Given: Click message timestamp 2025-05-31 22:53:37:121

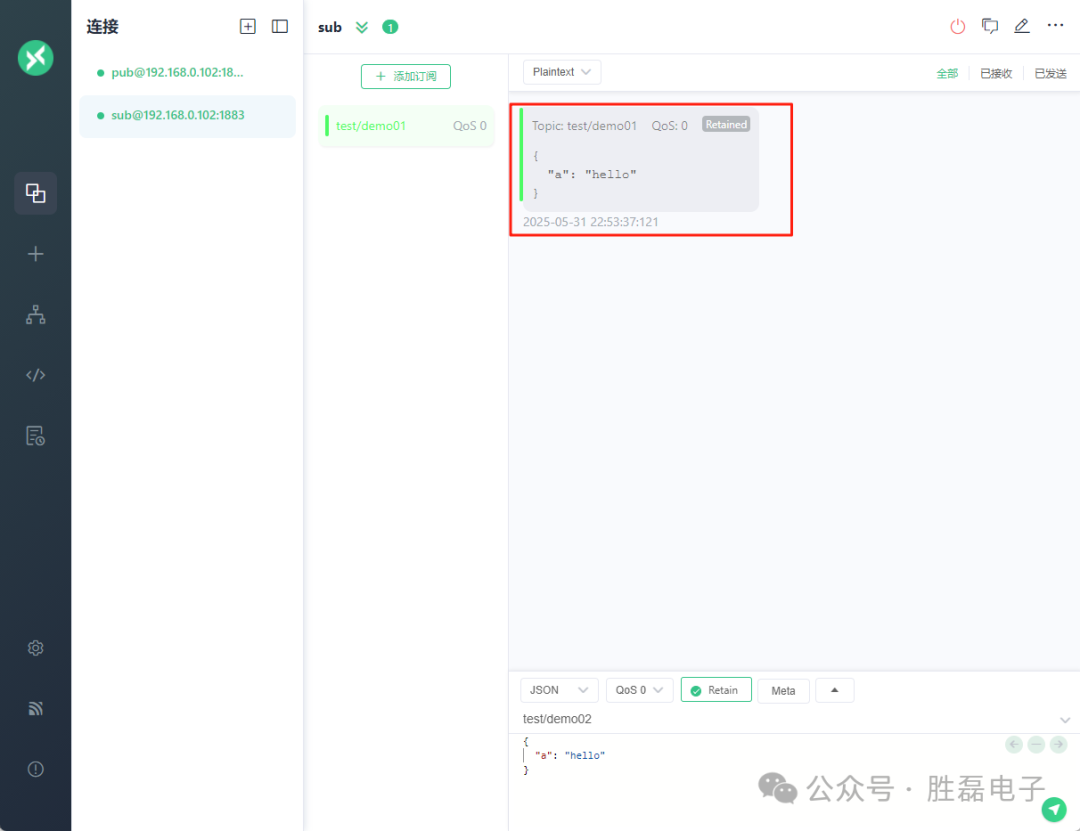Looking at the screenshot, I should click(590, 222).
